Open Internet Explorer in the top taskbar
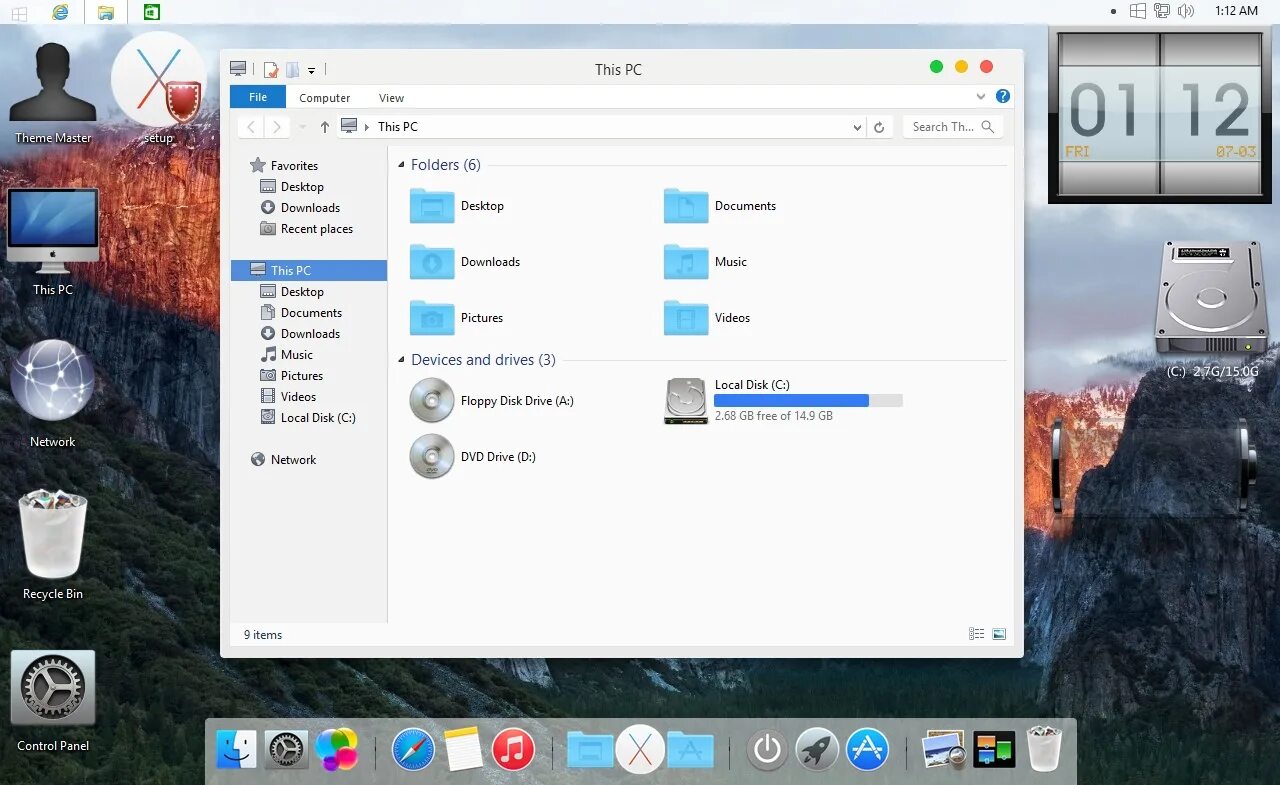The width and height of the screenshot is (1280, 785). click(x=61, y=12)
